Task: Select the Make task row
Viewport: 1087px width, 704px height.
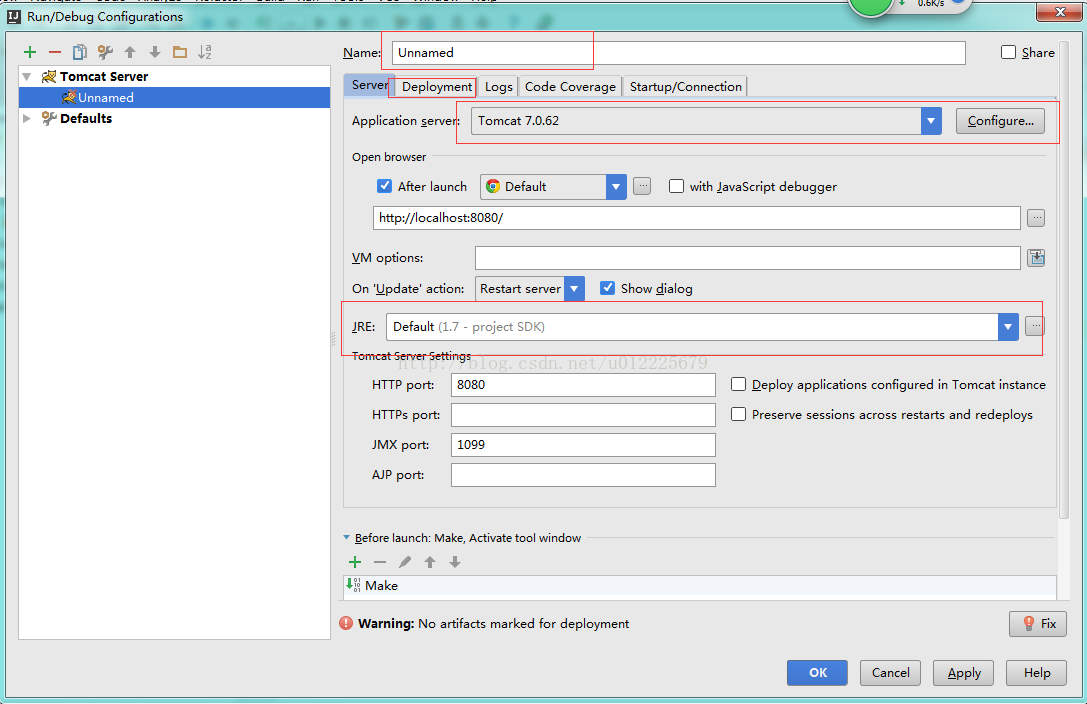Action: (x=699, y=586)
